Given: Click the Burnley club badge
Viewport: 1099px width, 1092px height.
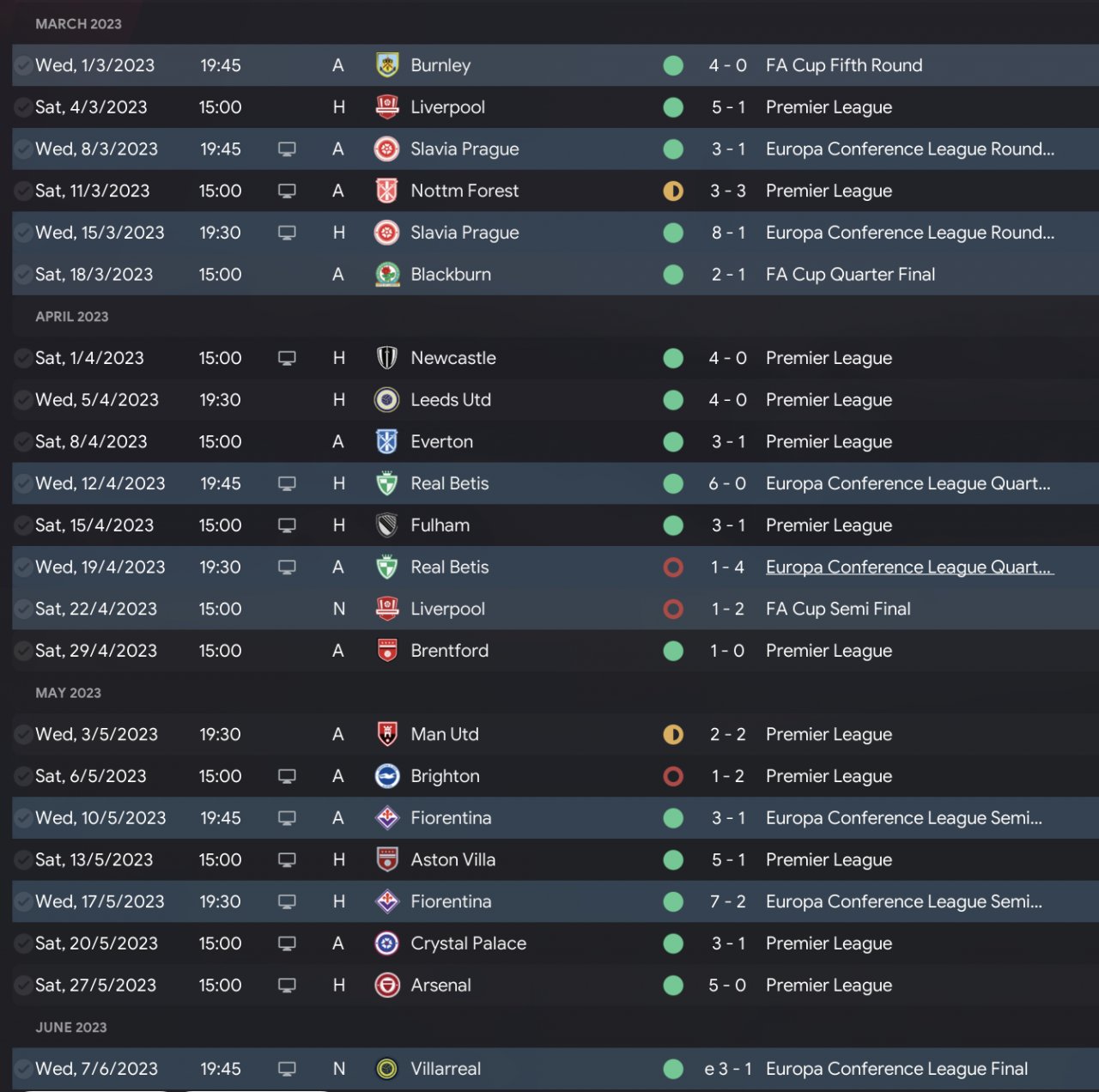Looking at the screenshot, I should tap(387, 65).
